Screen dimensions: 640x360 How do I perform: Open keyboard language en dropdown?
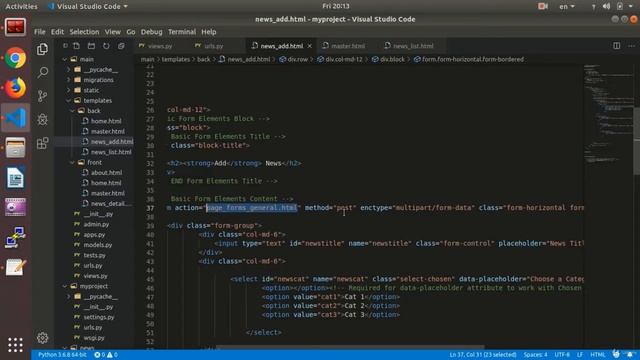[x=567, y=6]
